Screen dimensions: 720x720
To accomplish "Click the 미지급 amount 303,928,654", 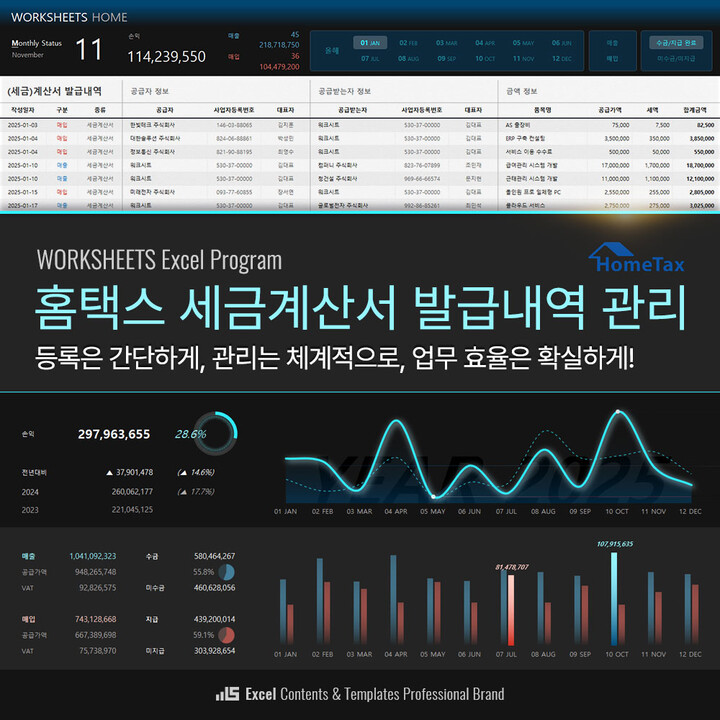I will (214, 651).
